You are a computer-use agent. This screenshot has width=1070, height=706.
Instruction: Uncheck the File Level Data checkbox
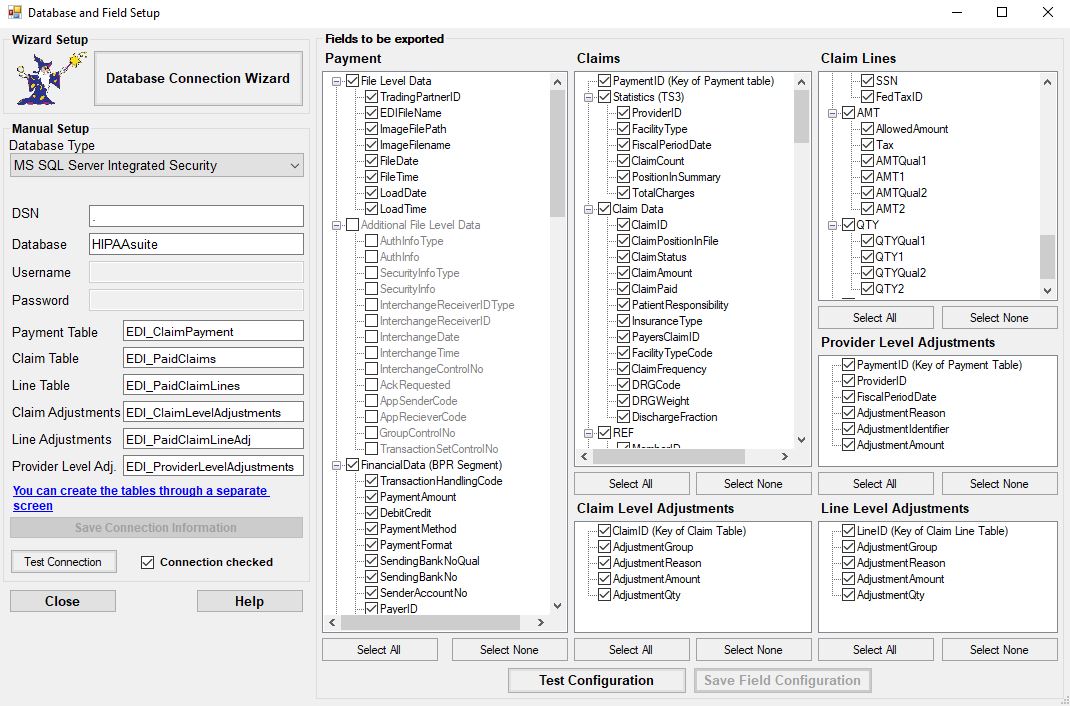coord(352,80)
